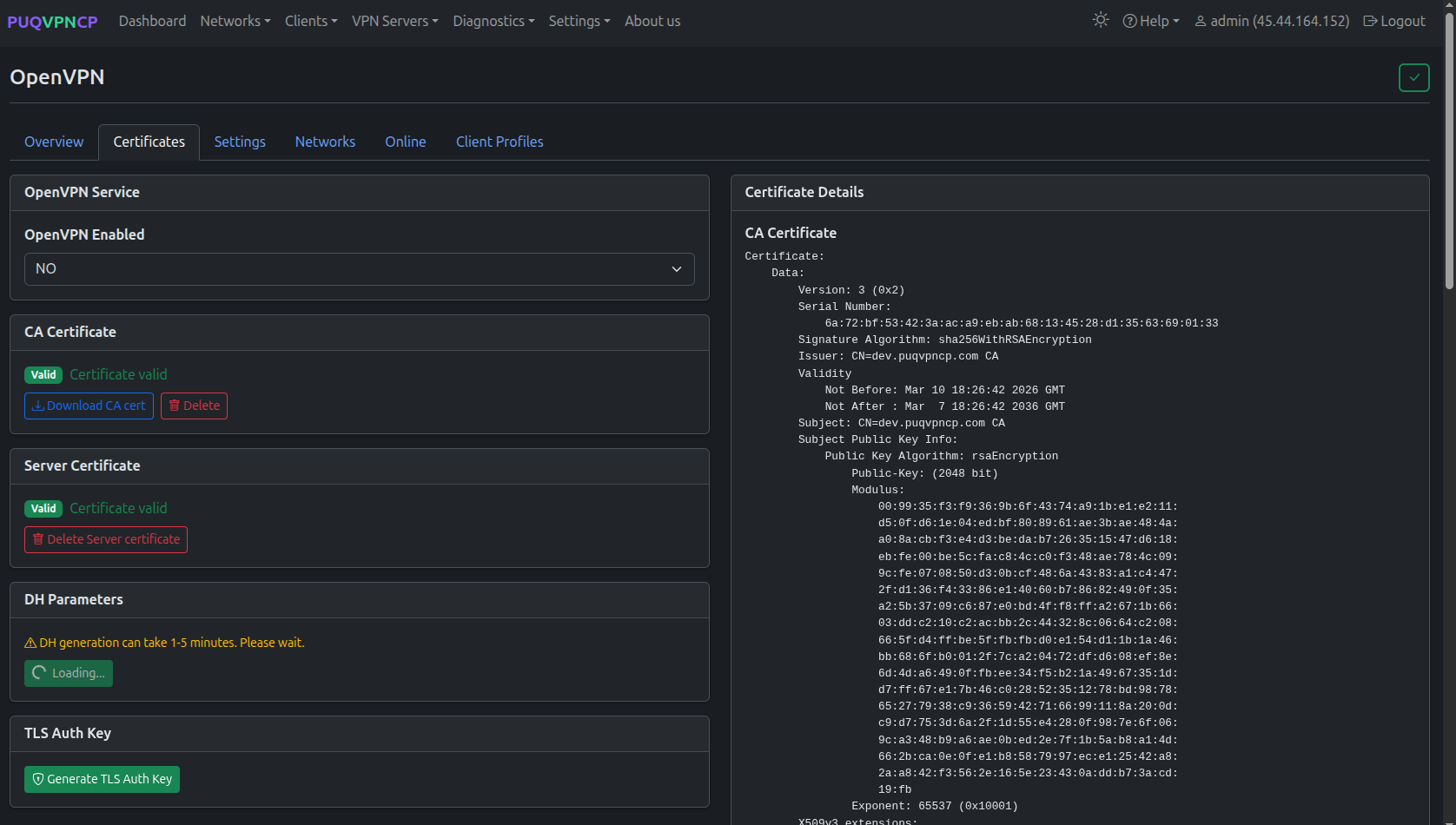Log out via the Logout link
1456x825 pixels.
point(1394,21)
